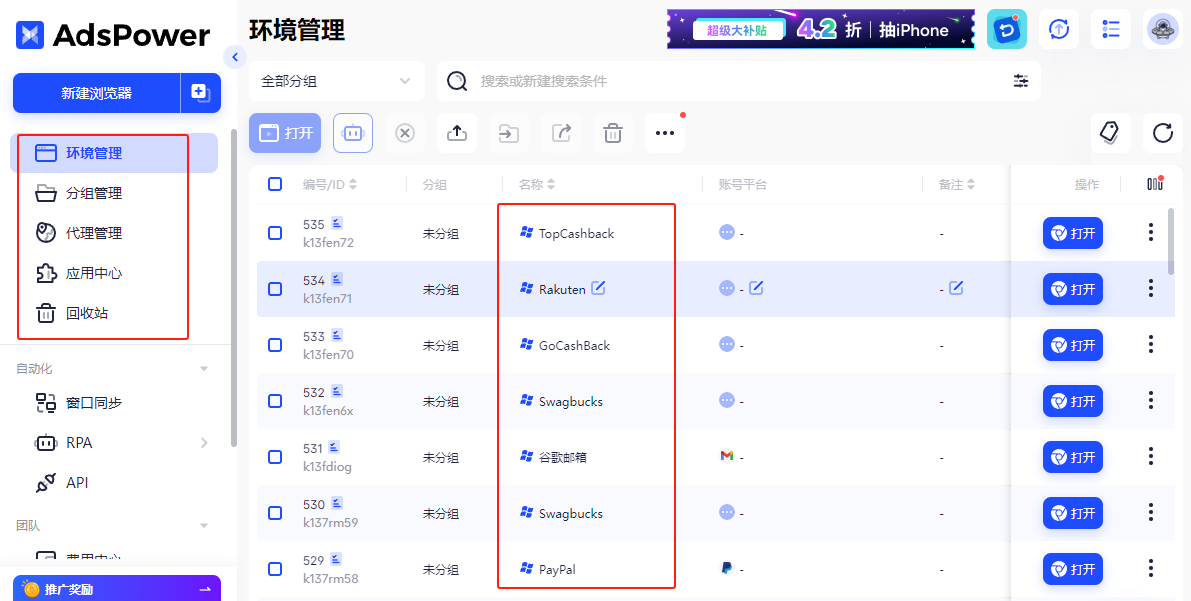This screenshot has height=601, width=1191.
Task: Select the checkbox for profile 534
Action: click(275, 289)
